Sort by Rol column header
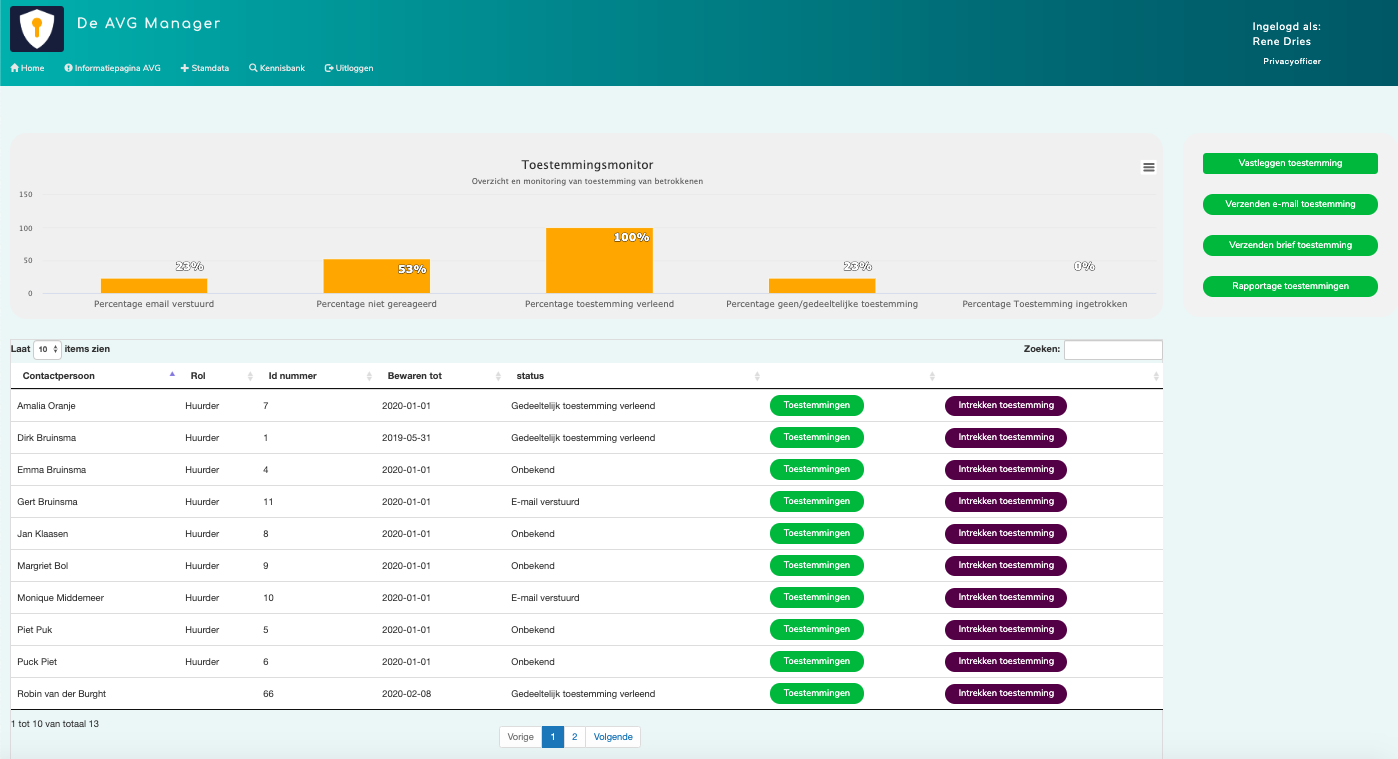The height and width of the screenshot is (759, 1398). [x=216, y=376]
